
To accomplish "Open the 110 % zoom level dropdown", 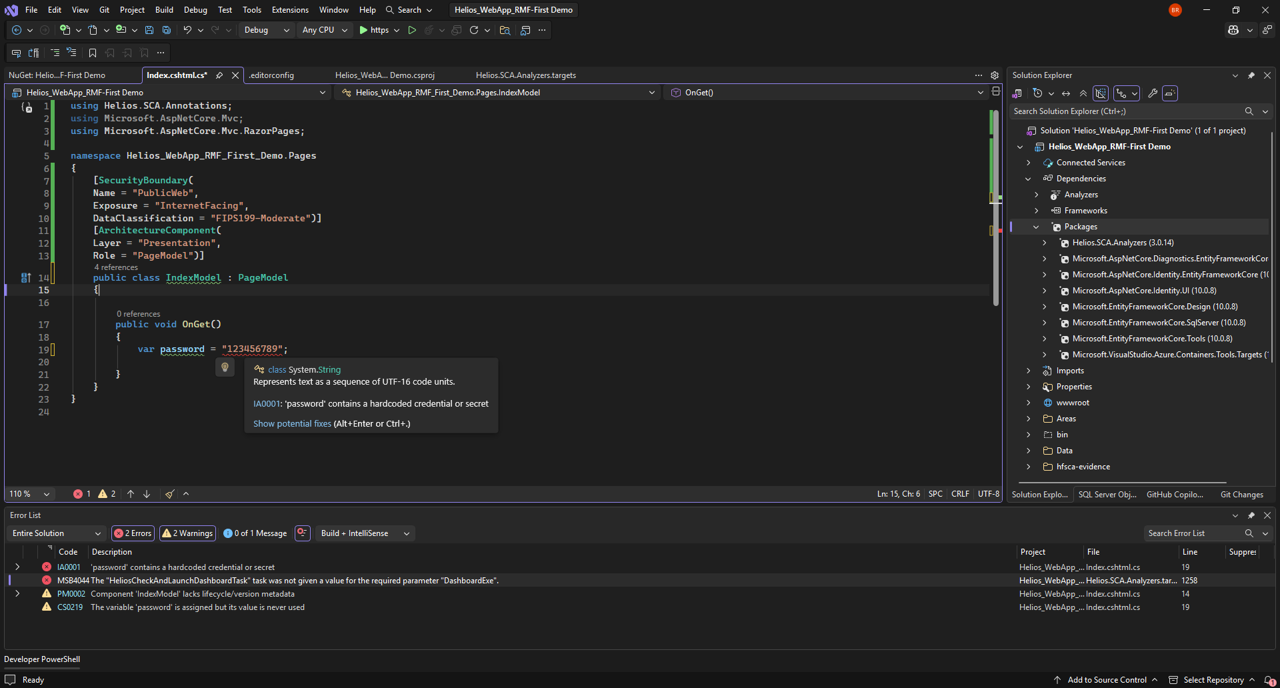I will [x=29, y=494].
